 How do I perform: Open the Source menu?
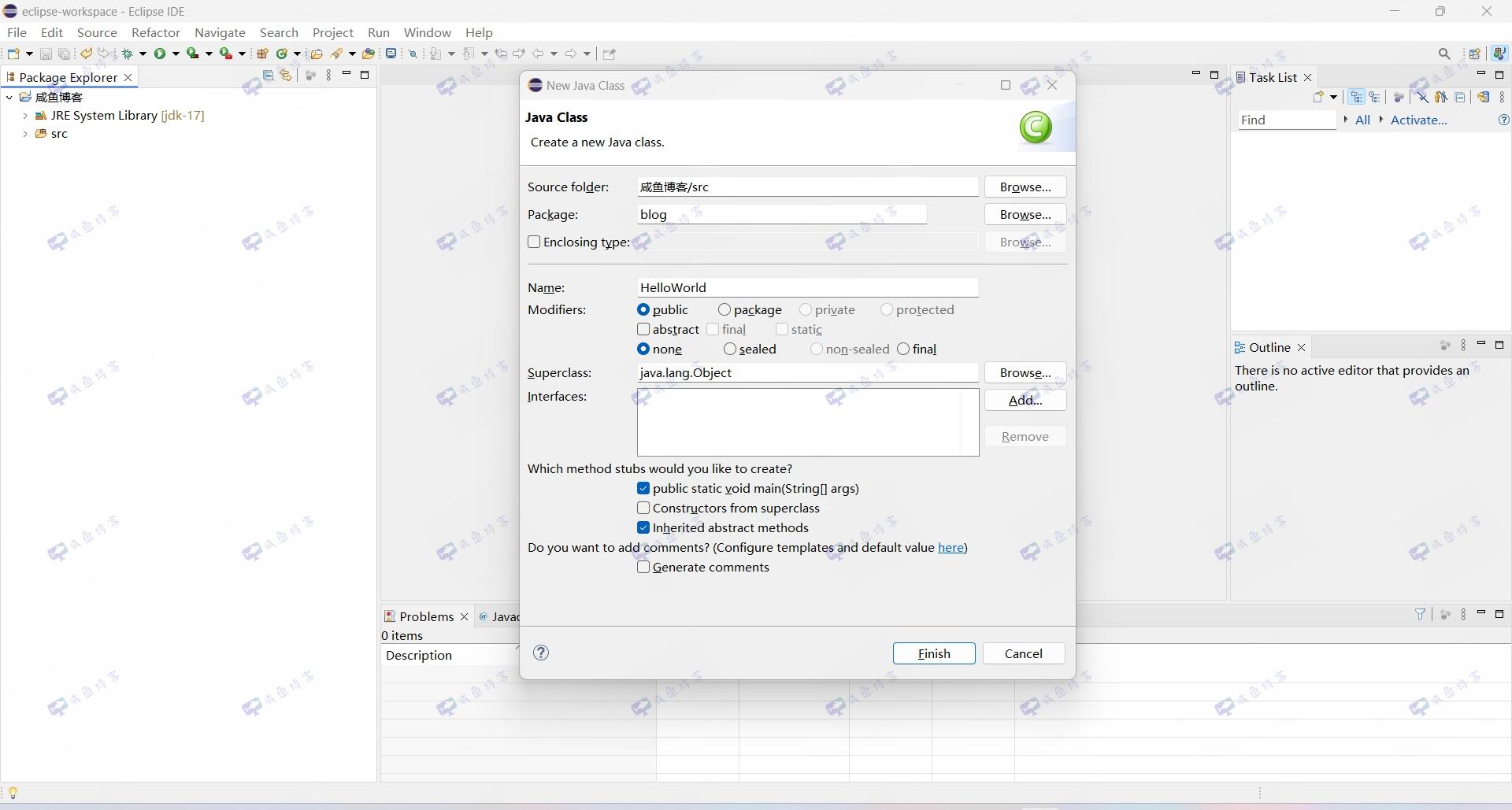tap(97, 32)
